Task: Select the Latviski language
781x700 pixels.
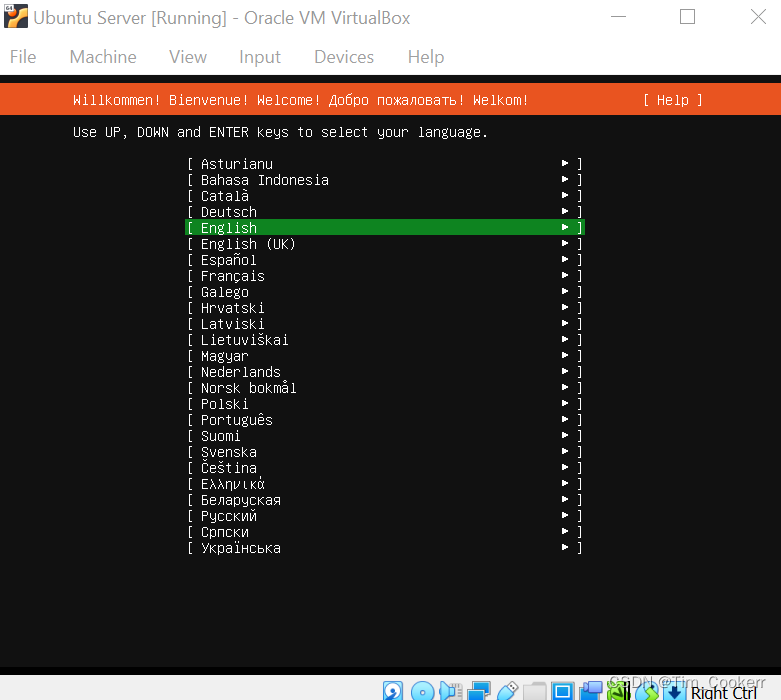Action: point(385,324)
